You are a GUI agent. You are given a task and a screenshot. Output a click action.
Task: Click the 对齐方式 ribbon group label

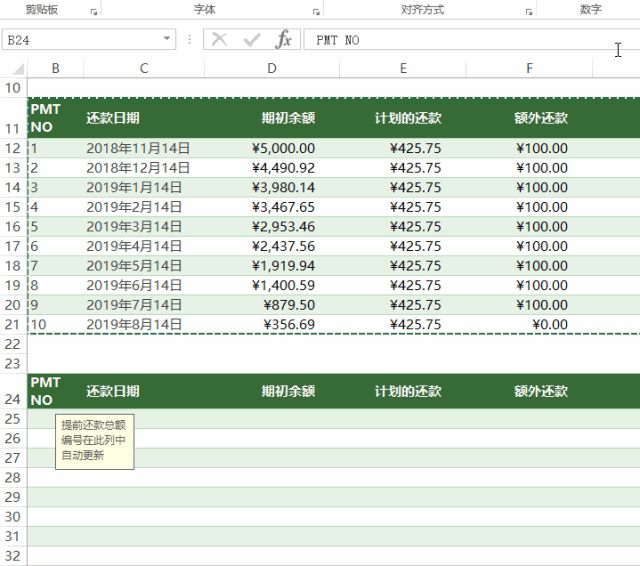[x=422, y=9]
